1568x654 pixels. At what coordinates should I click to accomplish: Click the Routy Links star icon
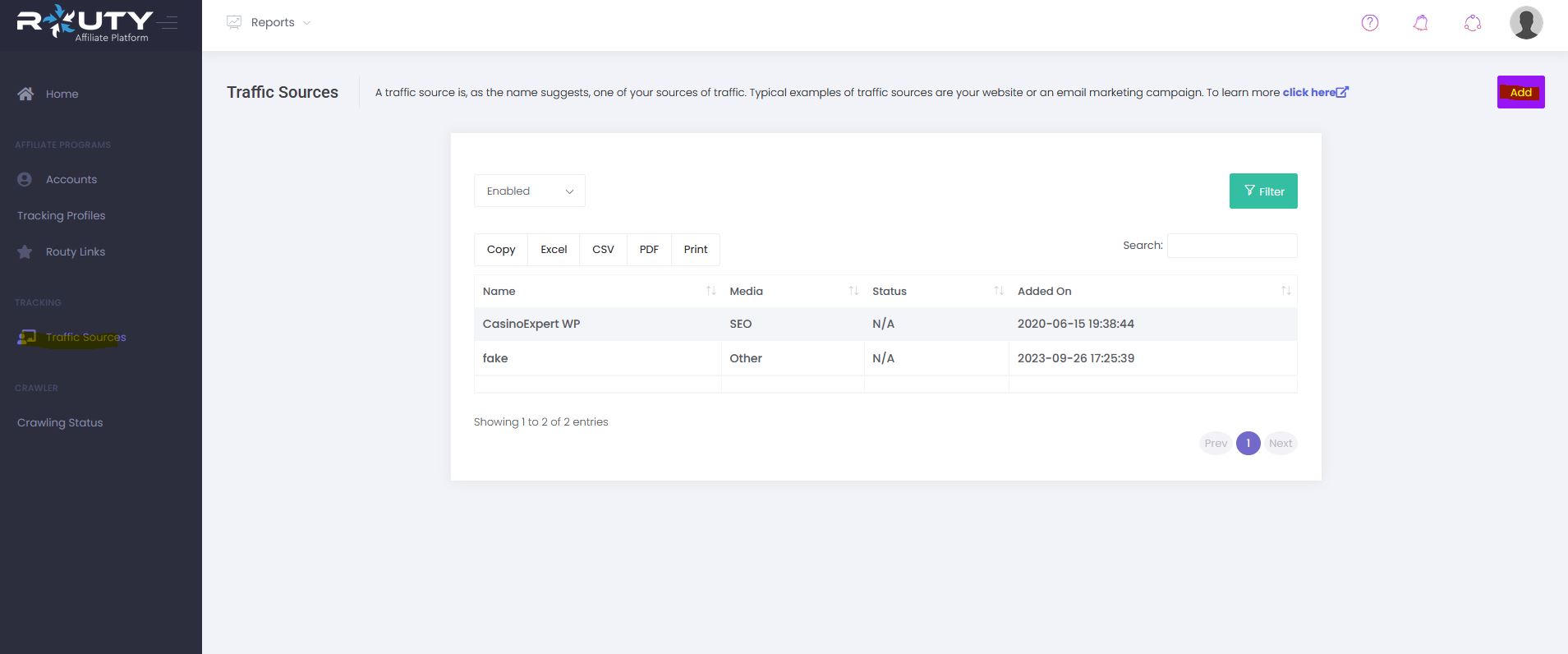coord(25,251)
